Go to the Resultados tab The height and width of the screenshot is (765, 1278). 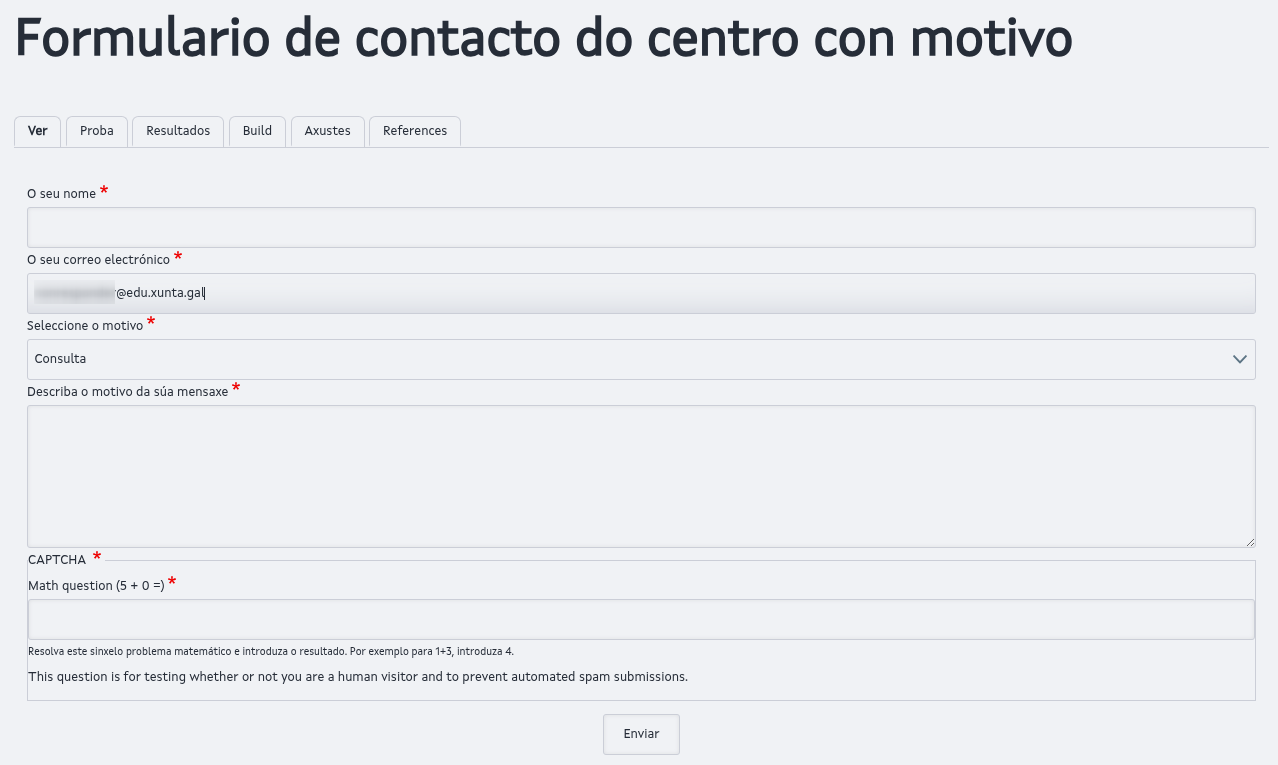178,131
